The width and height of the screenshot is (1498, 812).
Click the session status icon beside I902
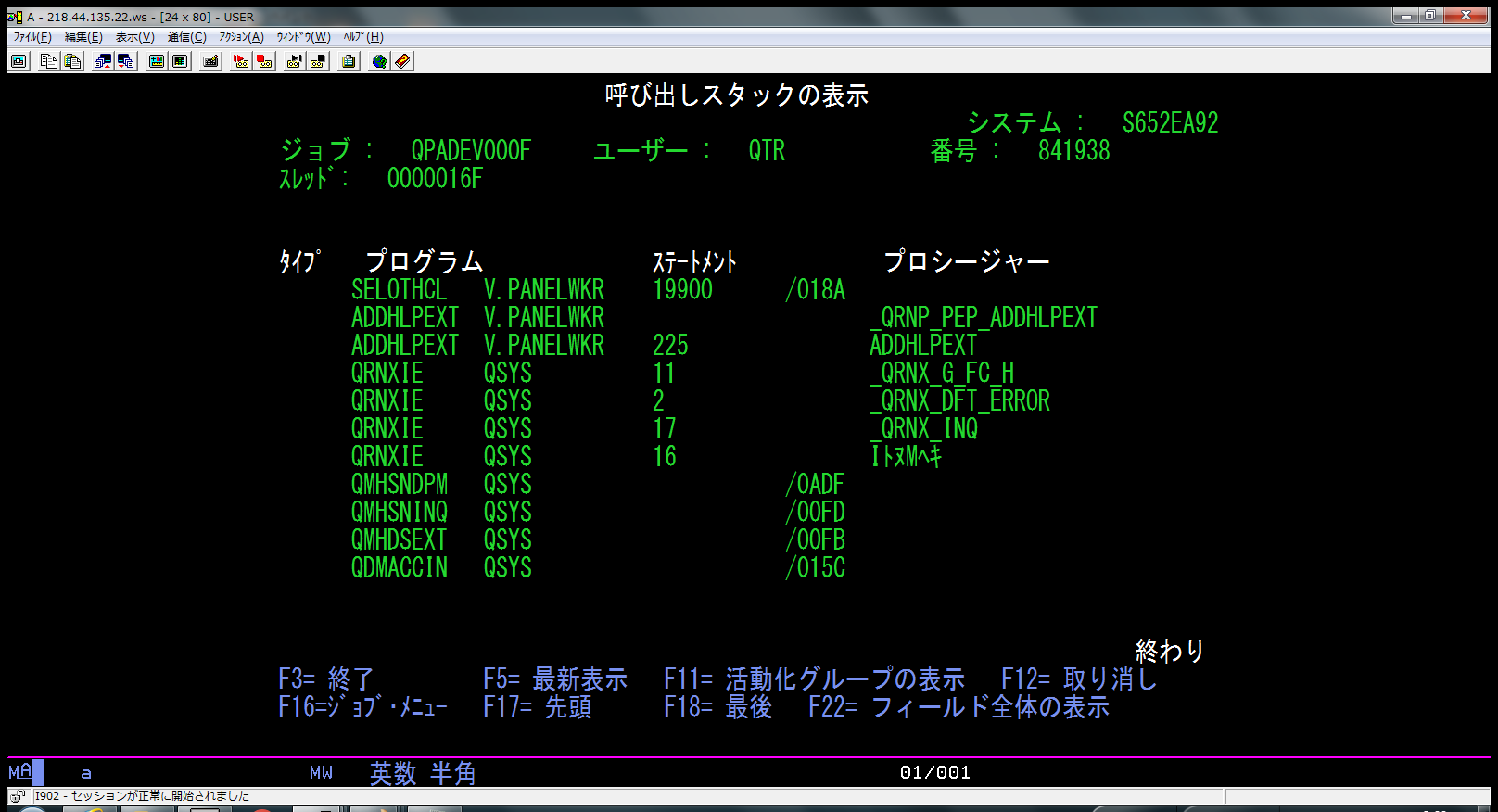pos(18,796)
